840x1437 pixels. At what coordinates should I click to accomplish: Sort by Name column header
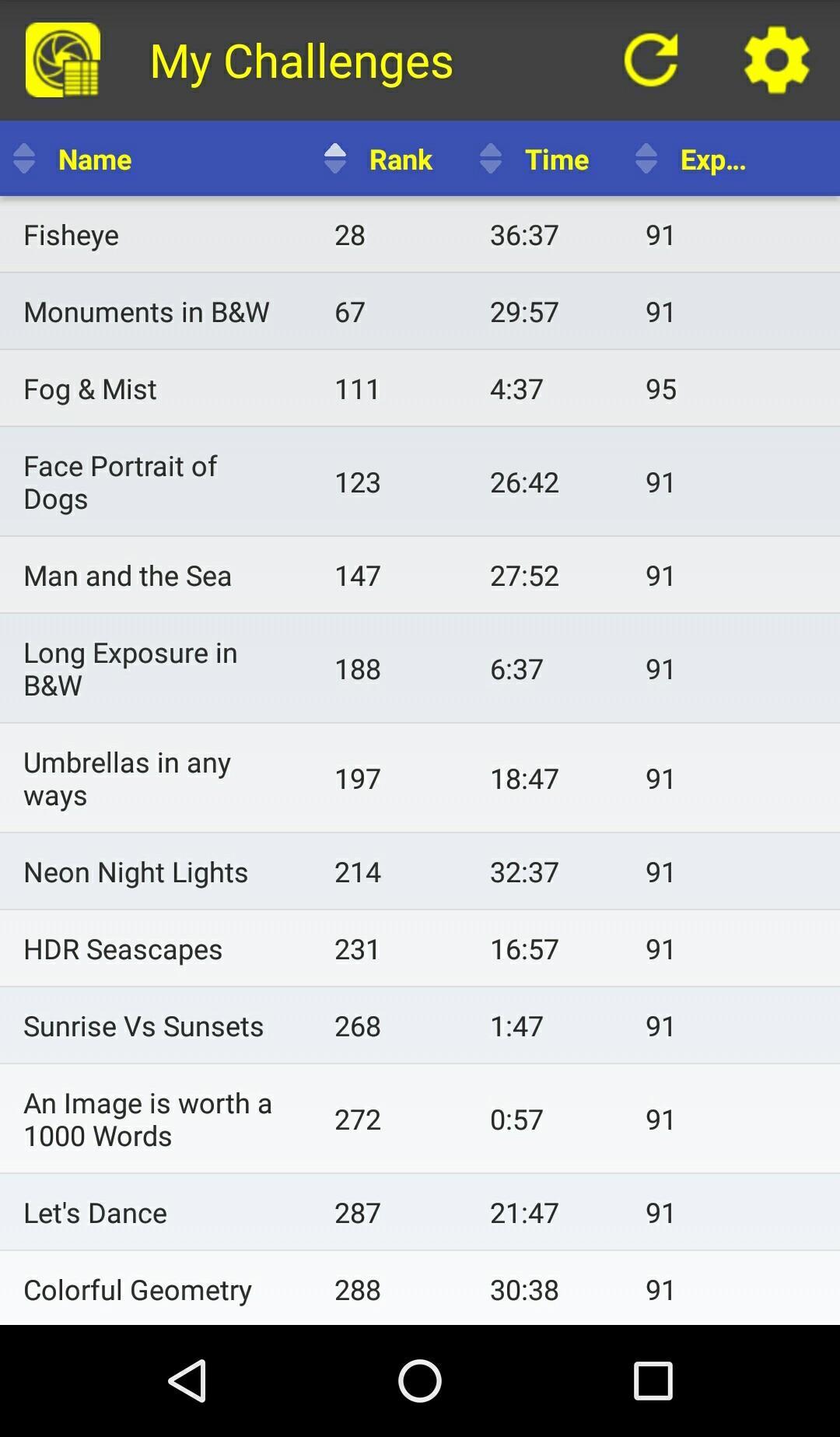[x=95, y=159]
